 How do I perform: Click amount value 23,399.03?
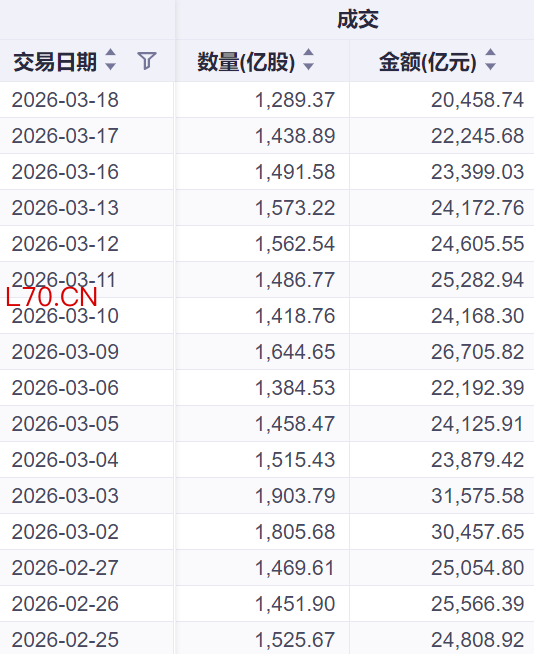[477, 172]
